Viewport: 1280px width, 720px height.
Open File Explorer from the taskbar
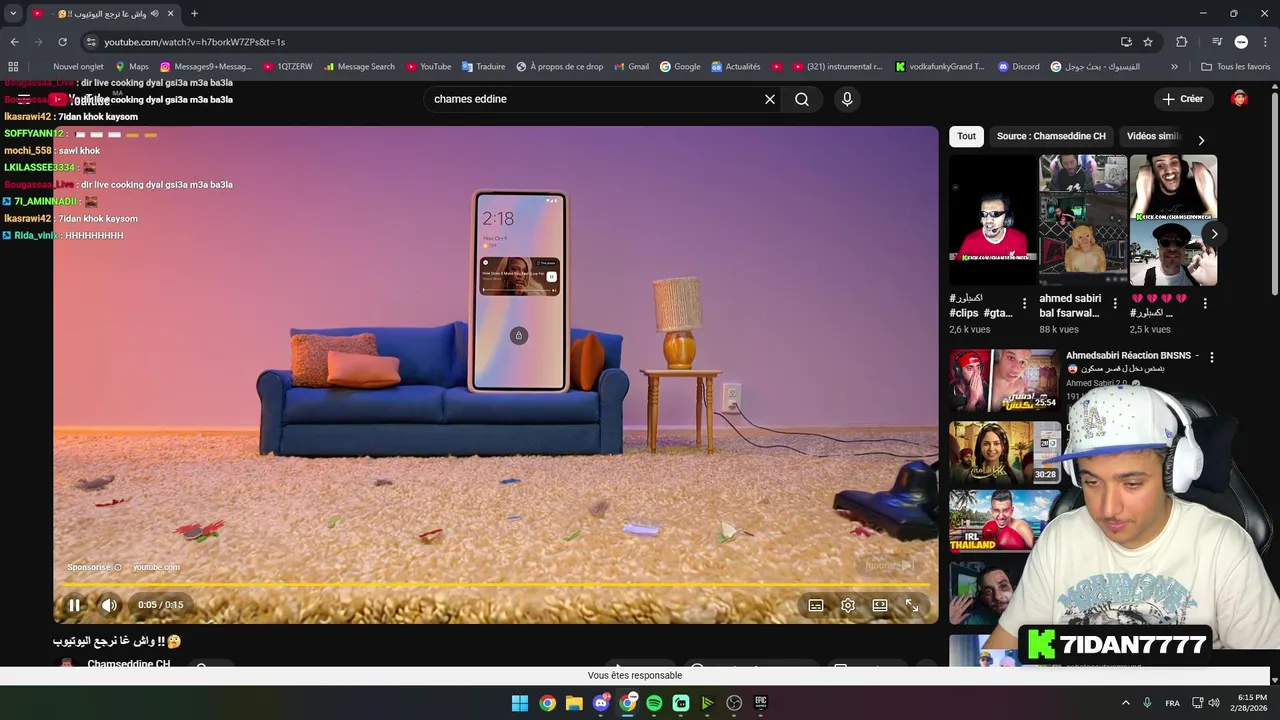pos(574,703)
